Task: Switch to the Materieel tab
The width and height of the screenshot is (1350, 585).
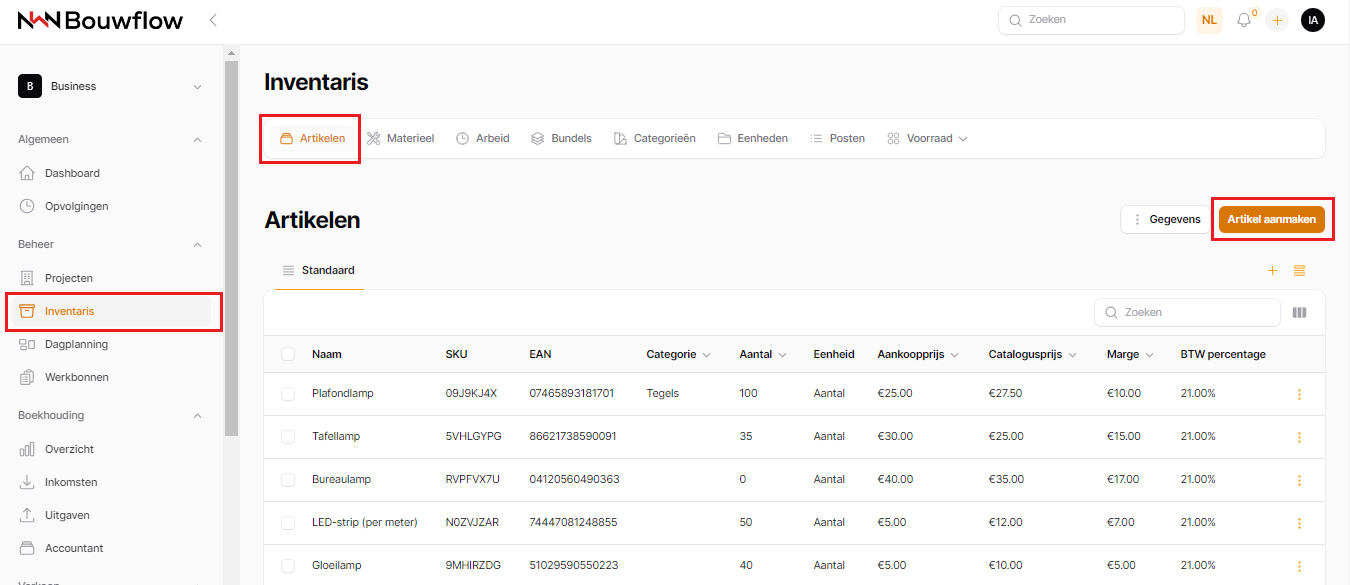Action: tap(400, 138)
